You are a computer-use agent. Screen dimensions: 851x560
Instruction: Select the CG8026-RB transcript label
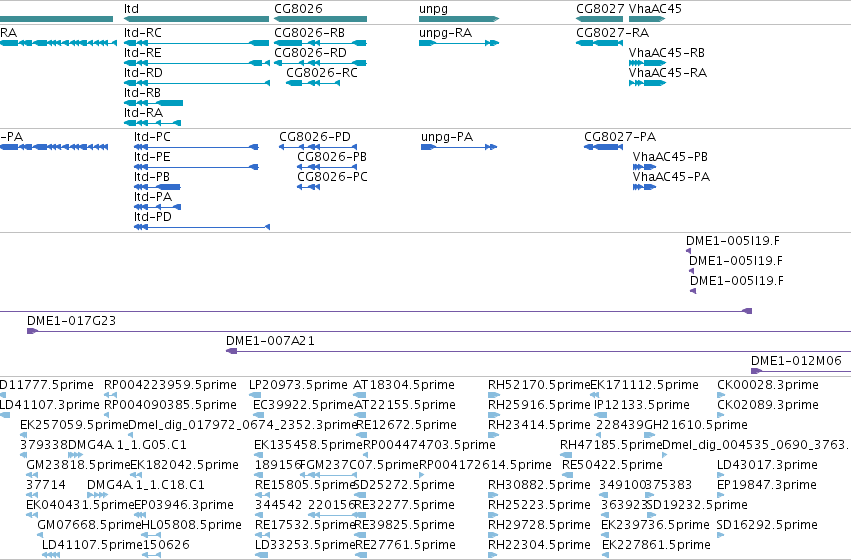click(309, 33)
